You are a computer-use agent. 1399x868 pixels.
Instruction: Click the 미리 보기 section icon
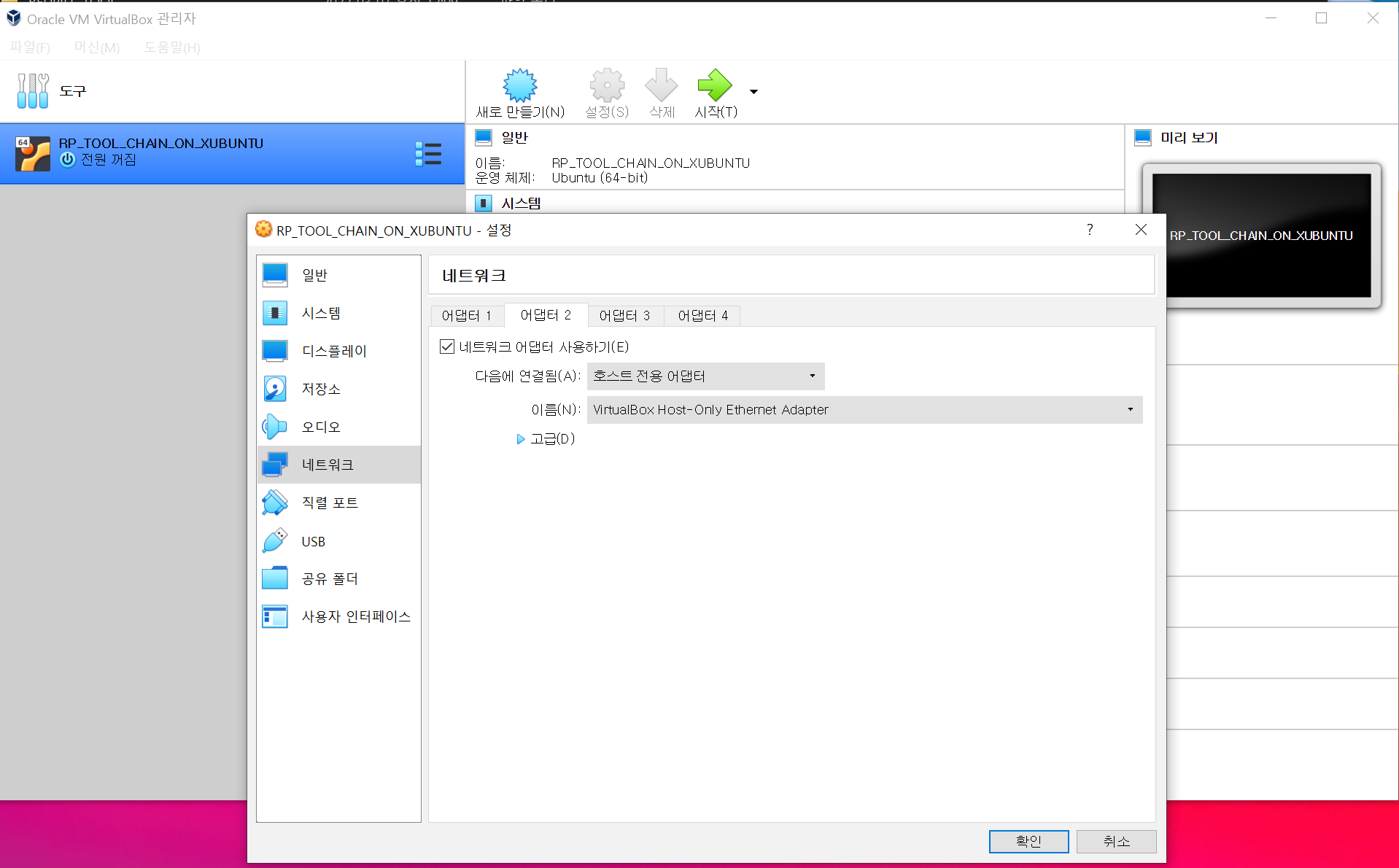click(1143, 137)
